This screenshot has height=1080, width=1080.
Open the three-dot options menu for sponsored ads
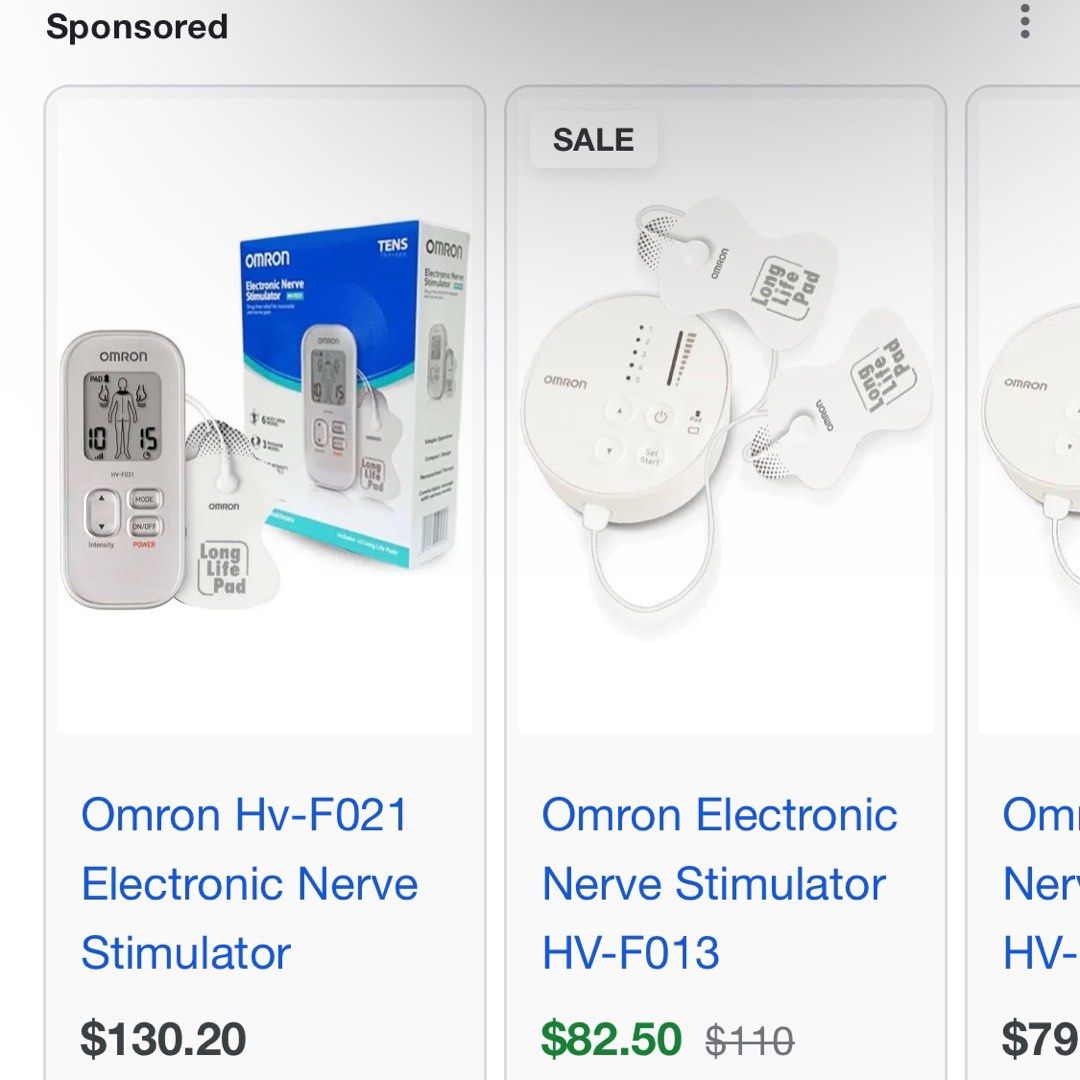pyautogui.click(x=1024, y=22)
